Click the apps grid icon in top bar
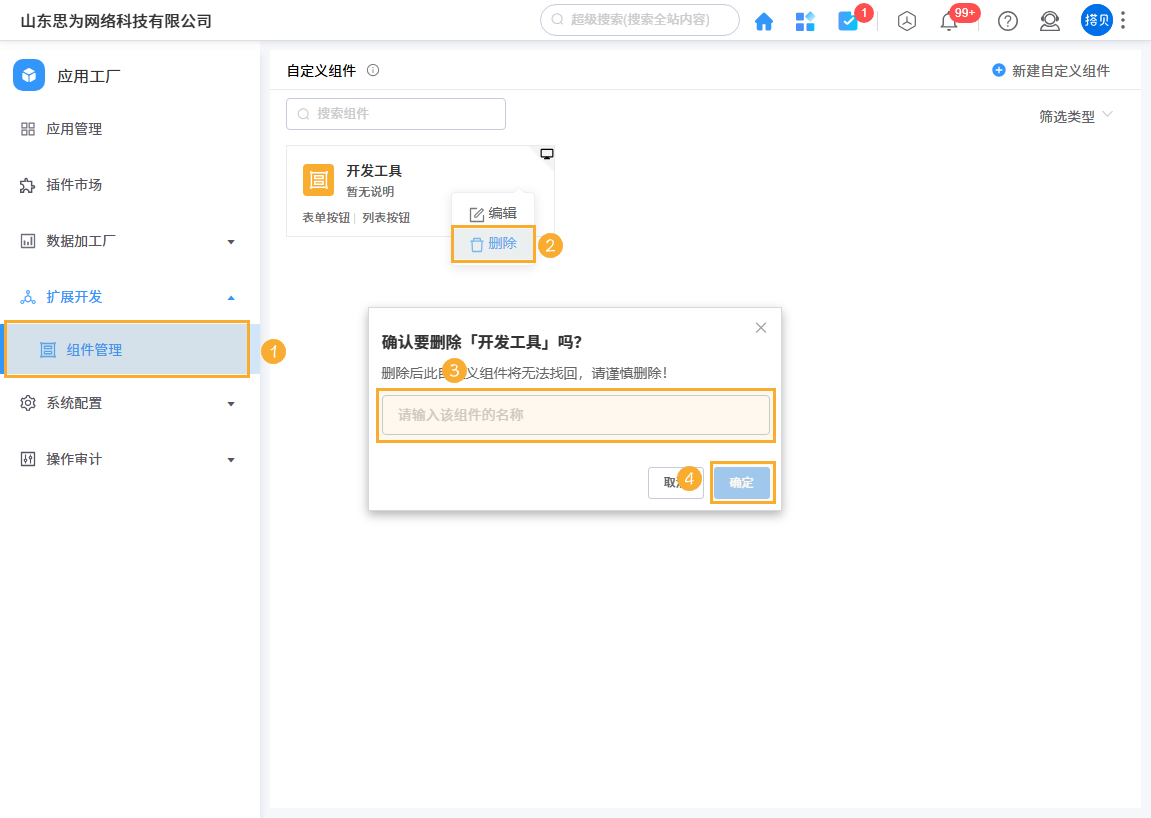 (805, 20)
